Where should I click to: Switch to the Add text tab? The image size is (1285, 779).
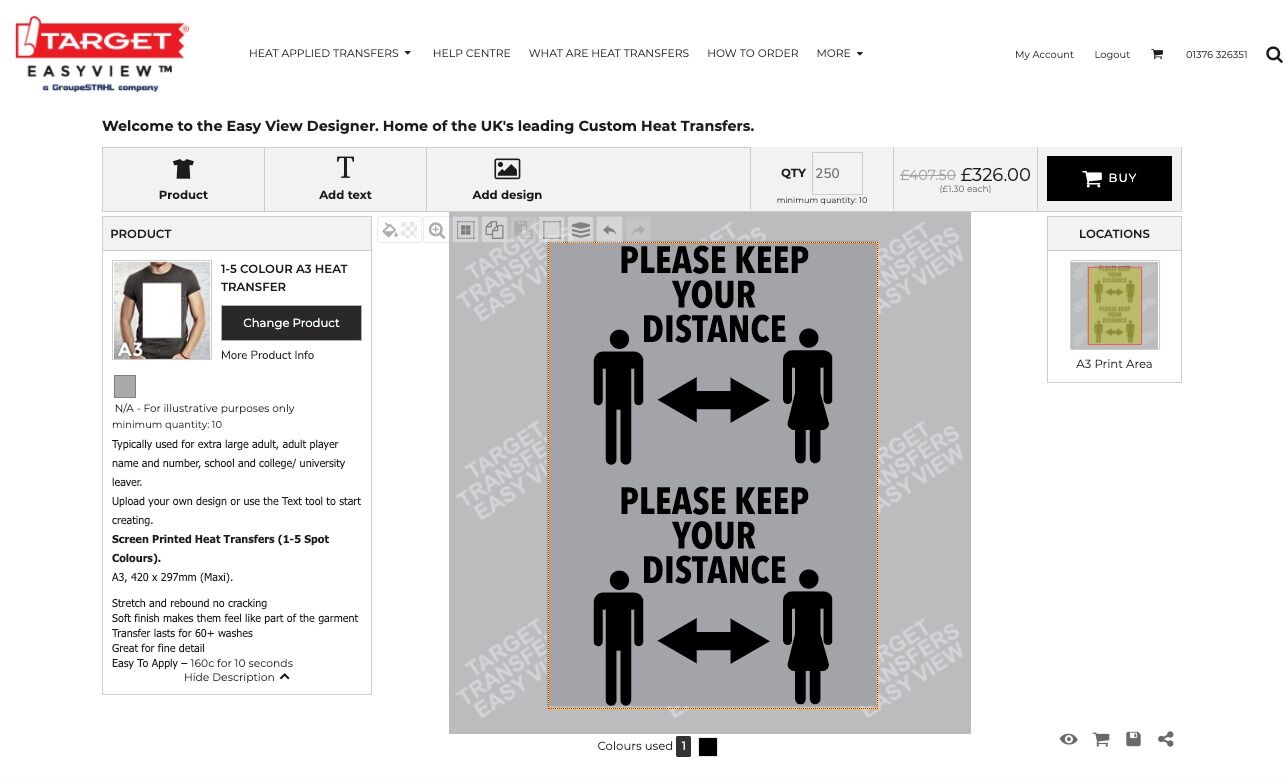(344, 179)
